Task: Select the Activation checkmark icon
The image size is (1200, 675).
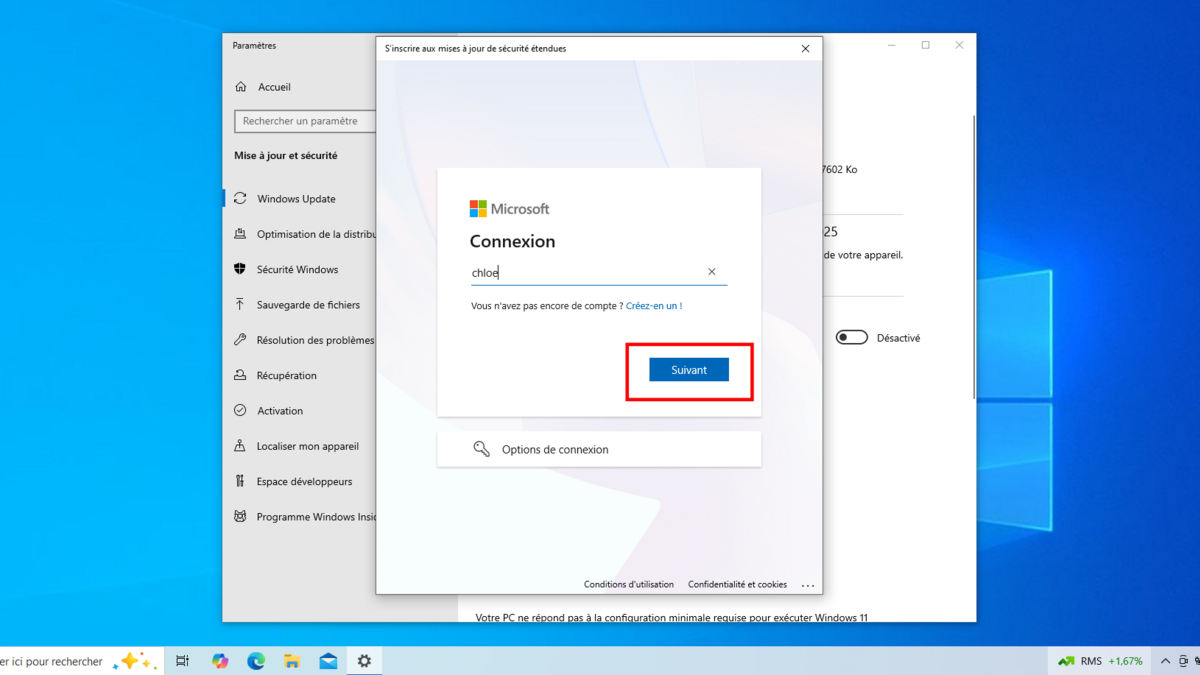Action: (240, 410)
